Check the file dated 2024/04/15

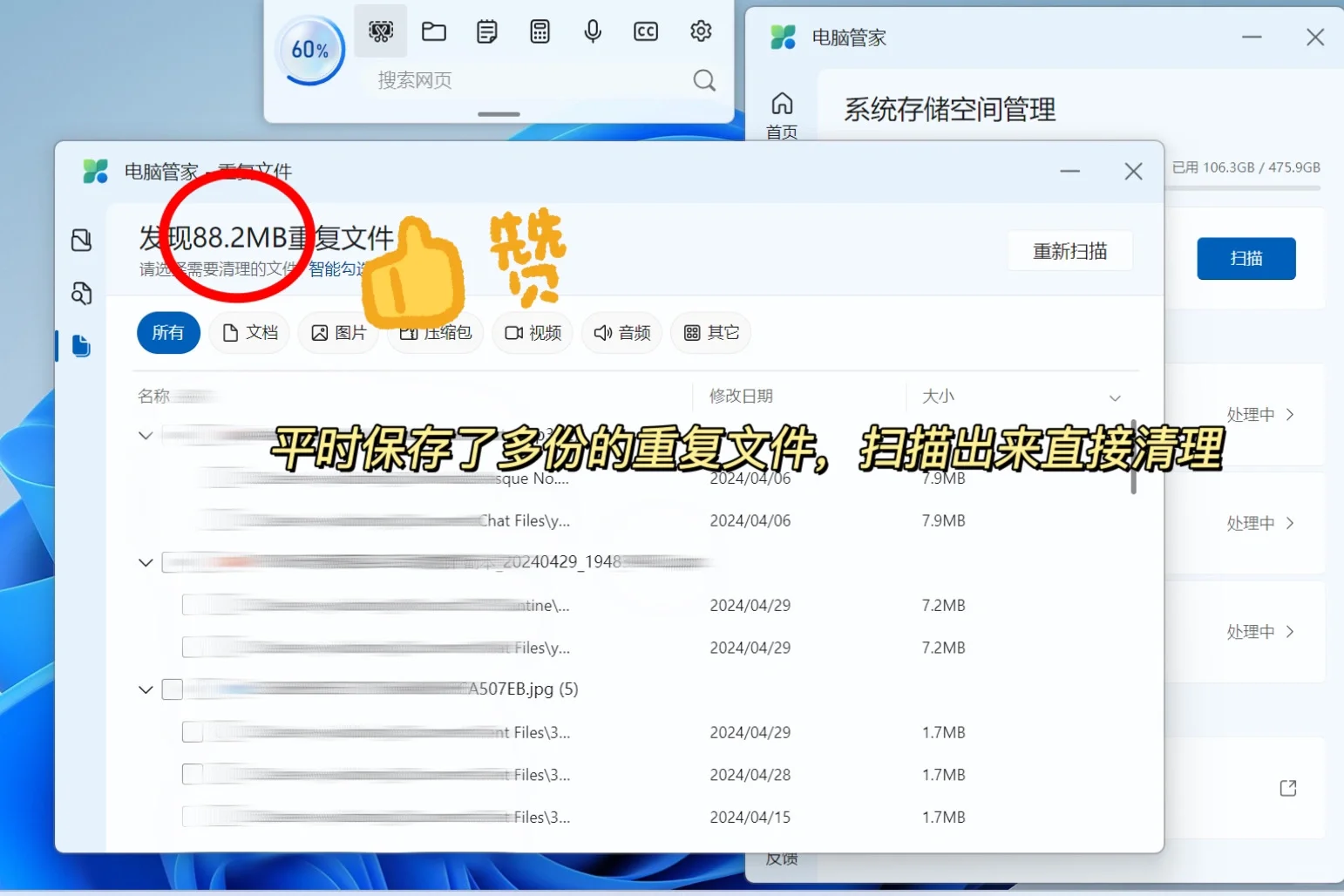(x=191, y=816)
